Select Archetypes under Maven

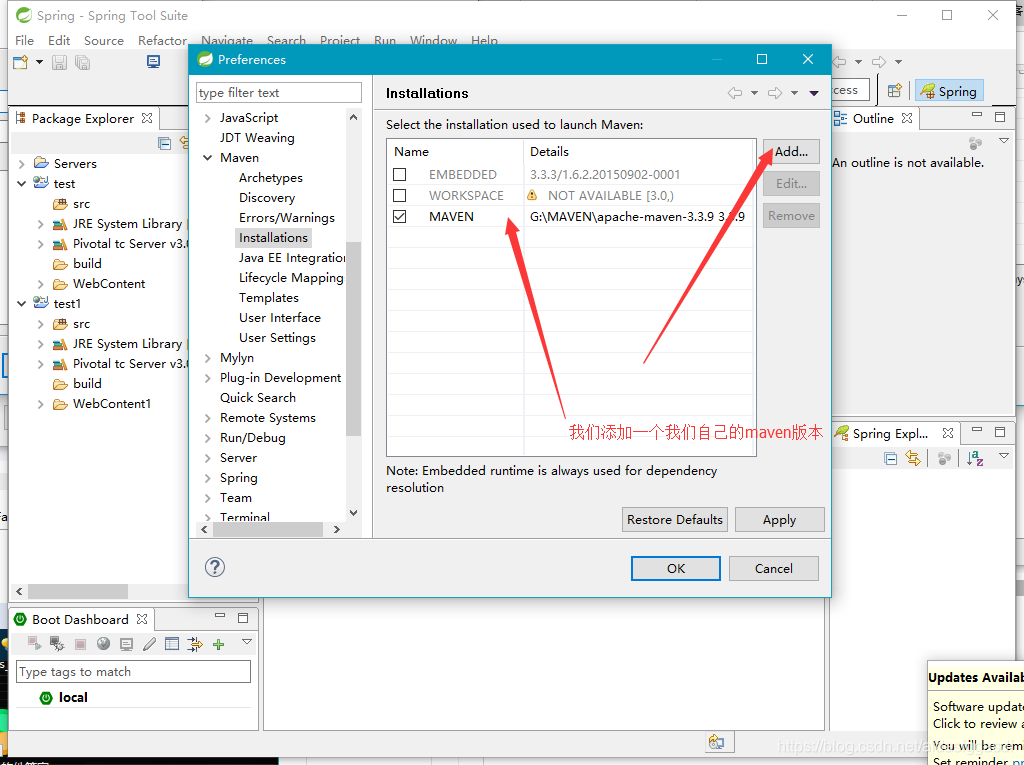270,178
